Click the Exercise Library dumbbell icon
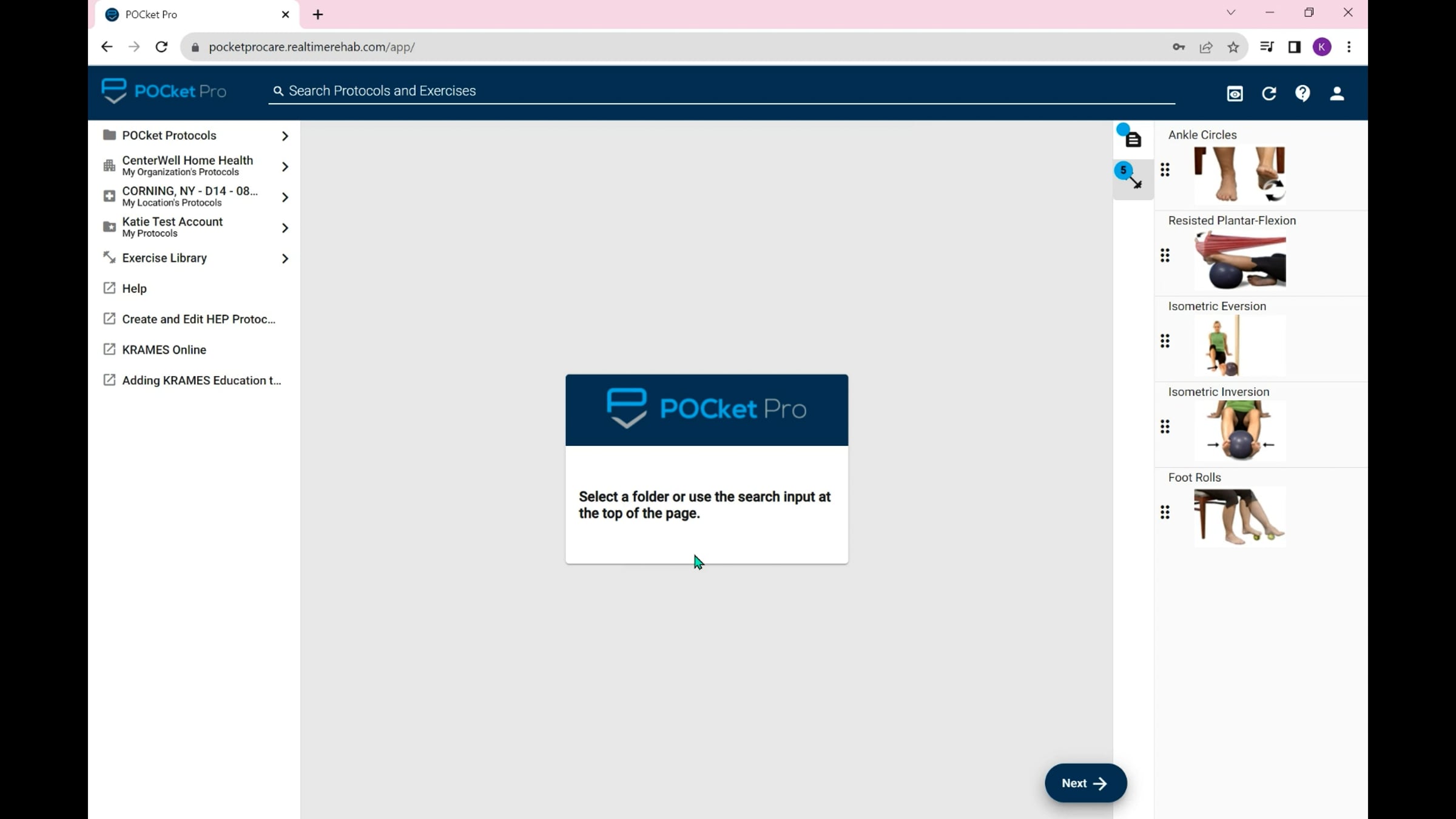This screenshot has height=819, width=1456. click(109, 257)
